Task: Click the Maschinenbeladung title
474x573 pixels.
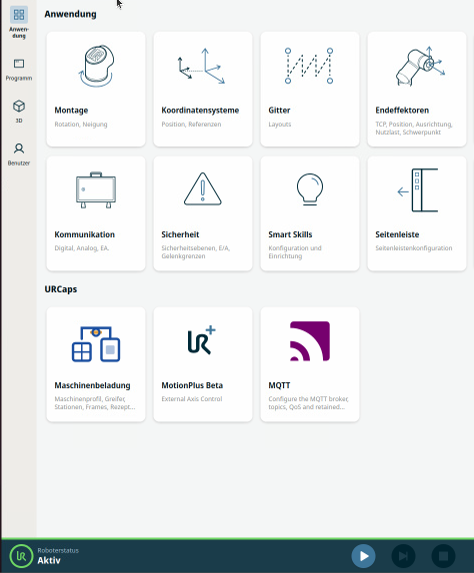Action: [92, 386]
